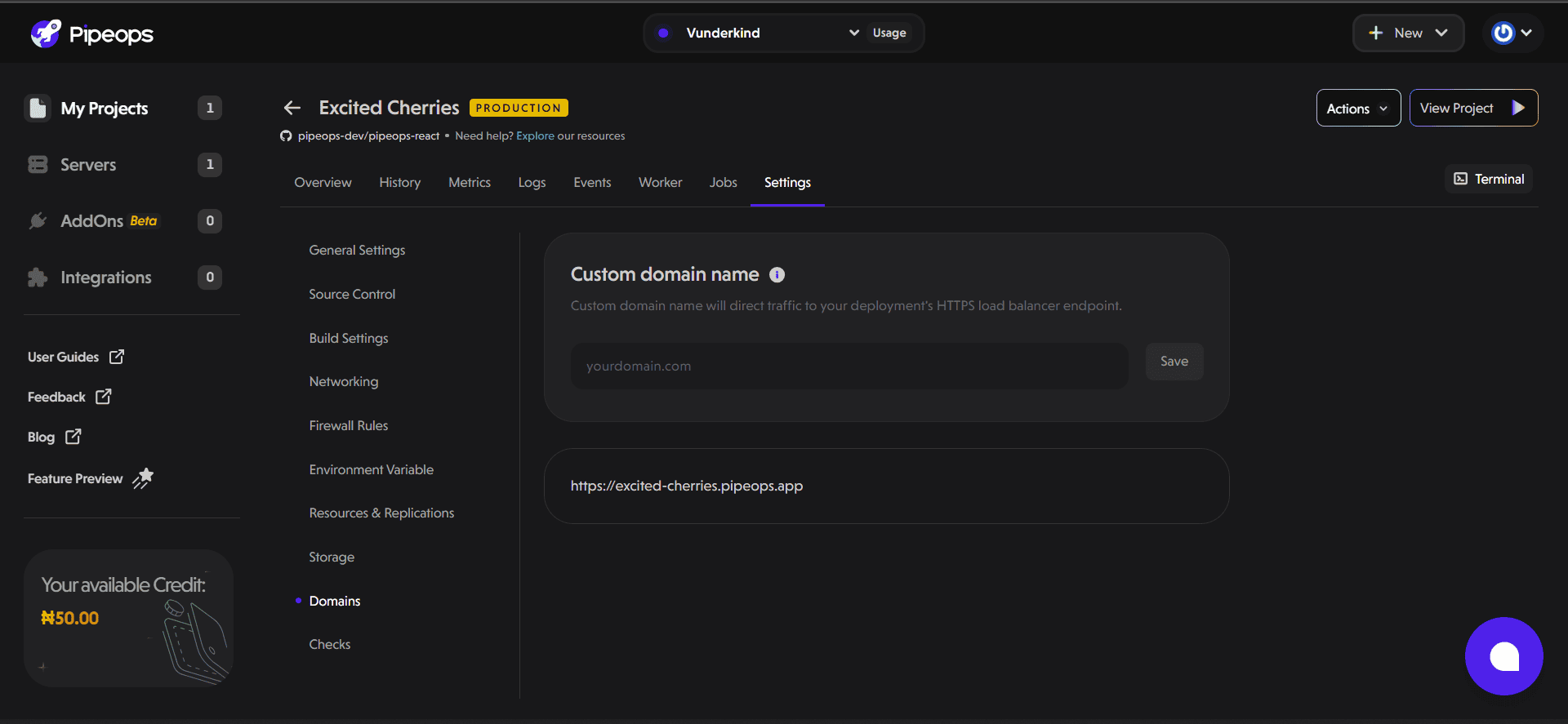Viewport: 1568px width, 724px height.
Task: Expand the Vunderkind workspace dropdown
Action: 854,33
